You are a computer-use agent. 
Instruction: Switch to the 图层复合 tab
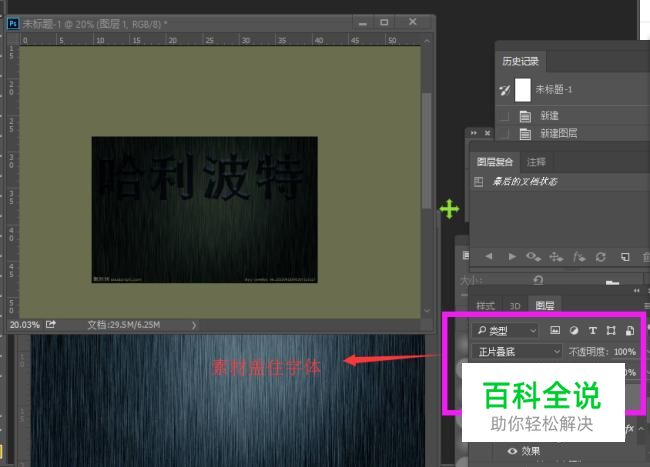coord(495,162)
